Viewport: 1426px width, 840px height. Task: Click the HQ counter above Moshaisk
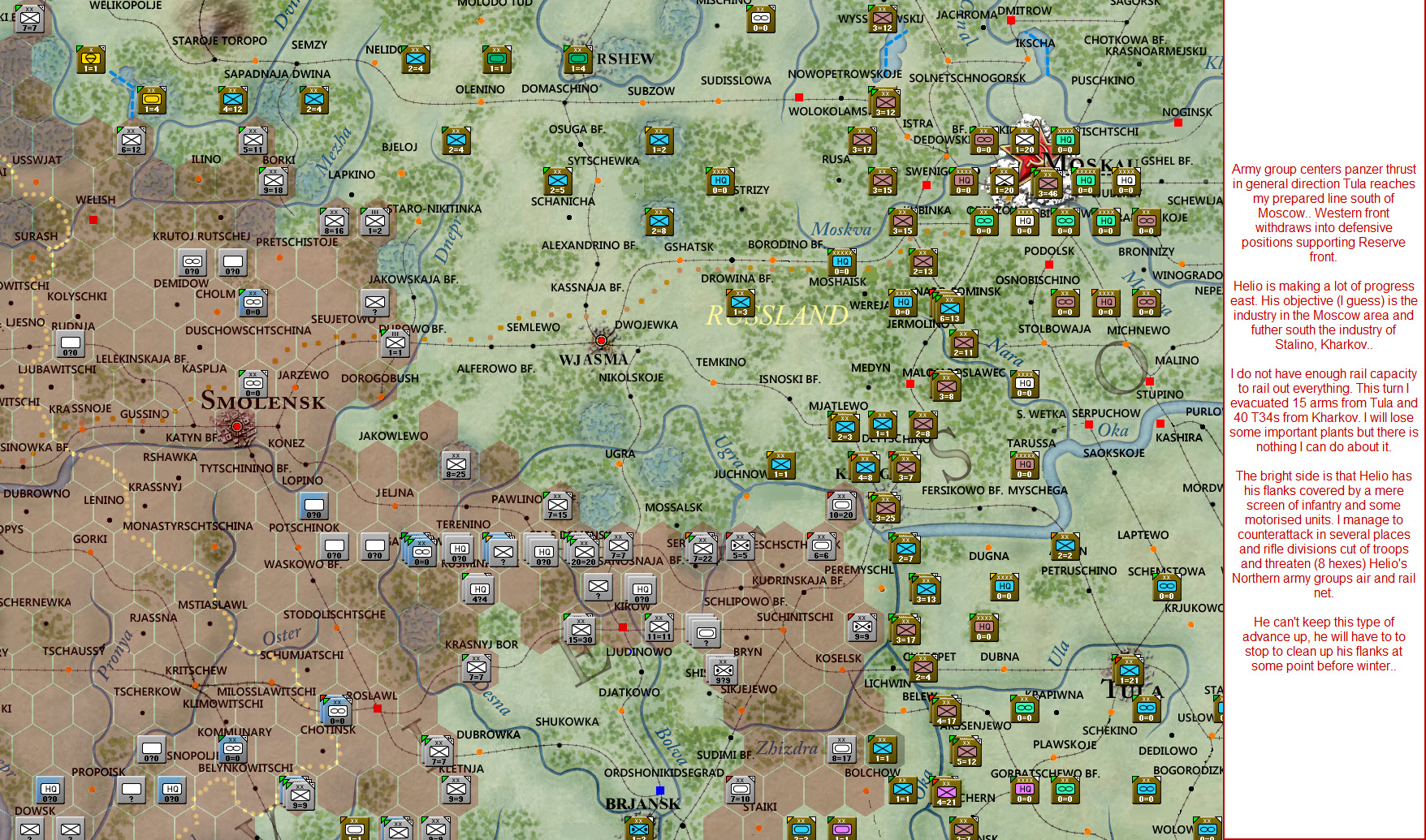(841, 262)
